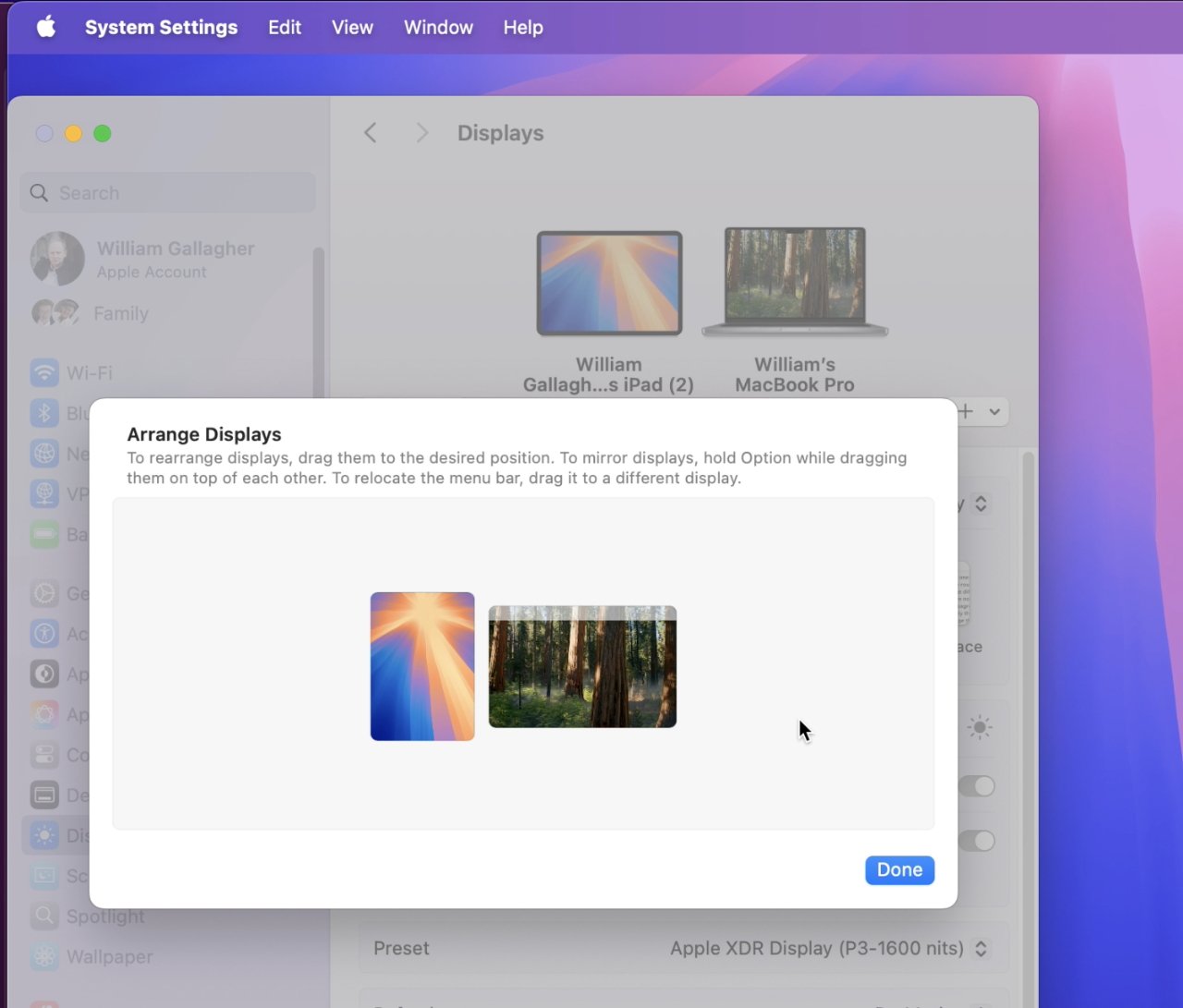Select Spotlight in the sidebar
The image size is (1183, 1008).
[x=88, y=917]
